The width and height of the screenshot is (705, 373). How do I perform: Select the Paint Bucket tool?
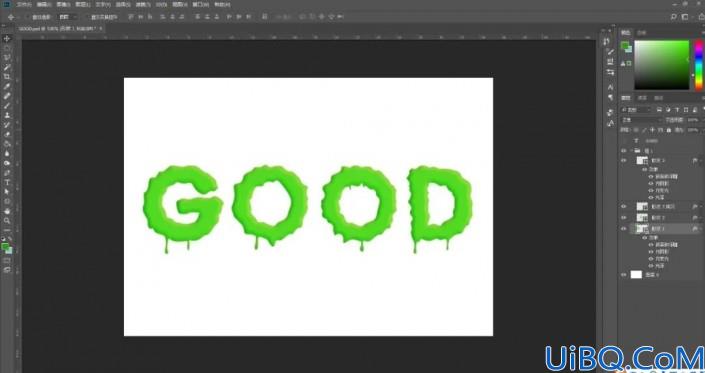[7, 144]
